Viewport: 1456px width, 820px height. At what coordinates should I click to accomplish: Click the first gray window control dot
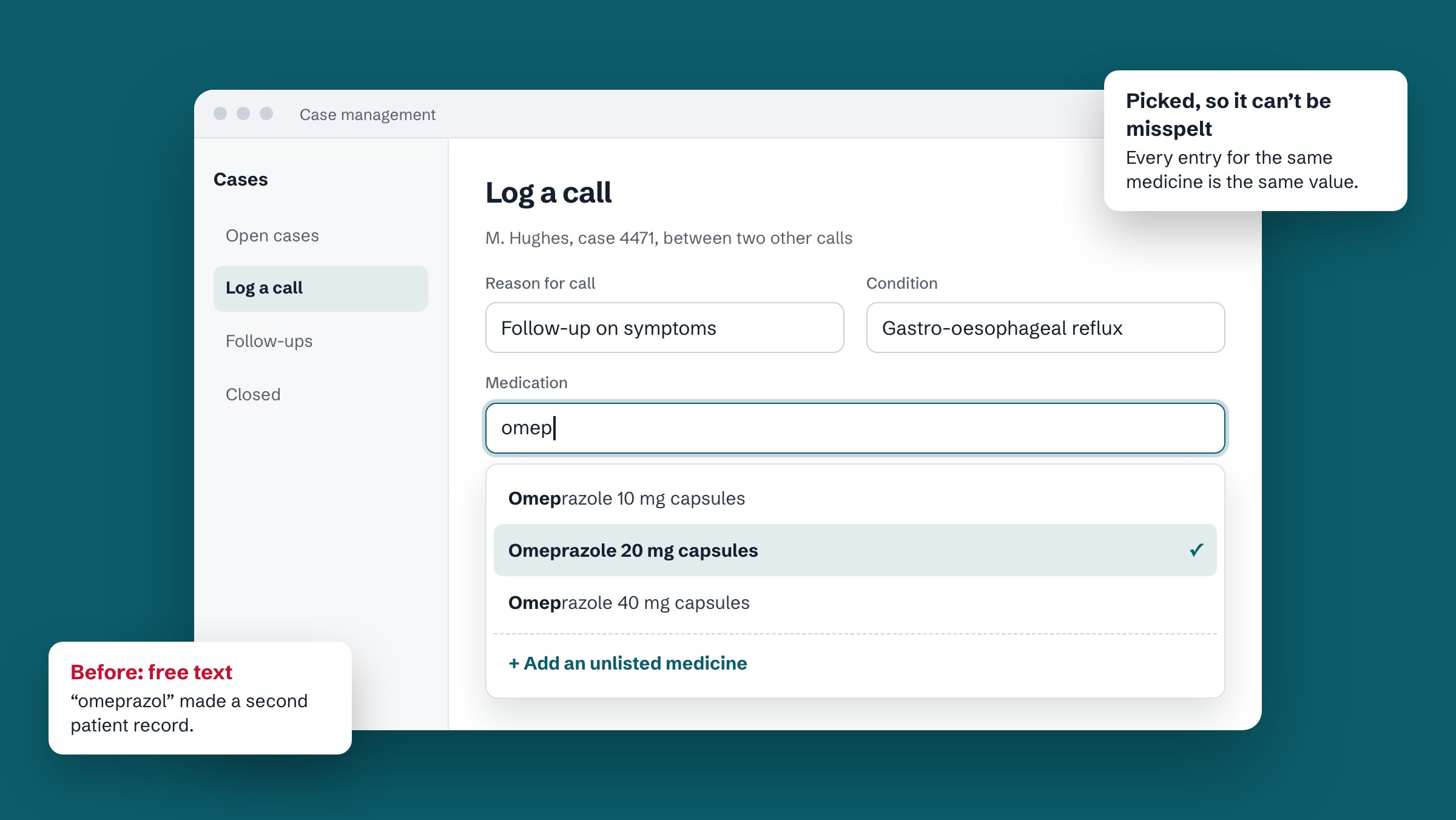(220, 113)
